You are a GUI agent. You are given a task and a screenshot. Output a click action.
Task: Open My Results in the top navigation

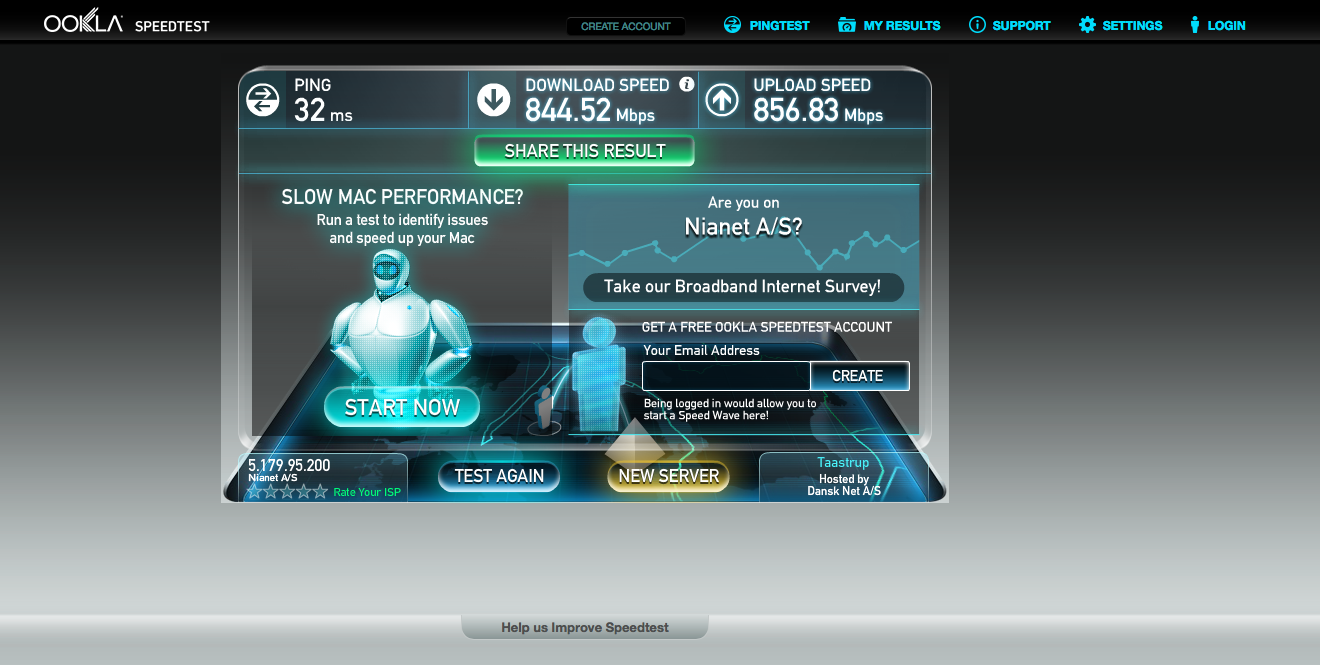click(x=889, y=25)
